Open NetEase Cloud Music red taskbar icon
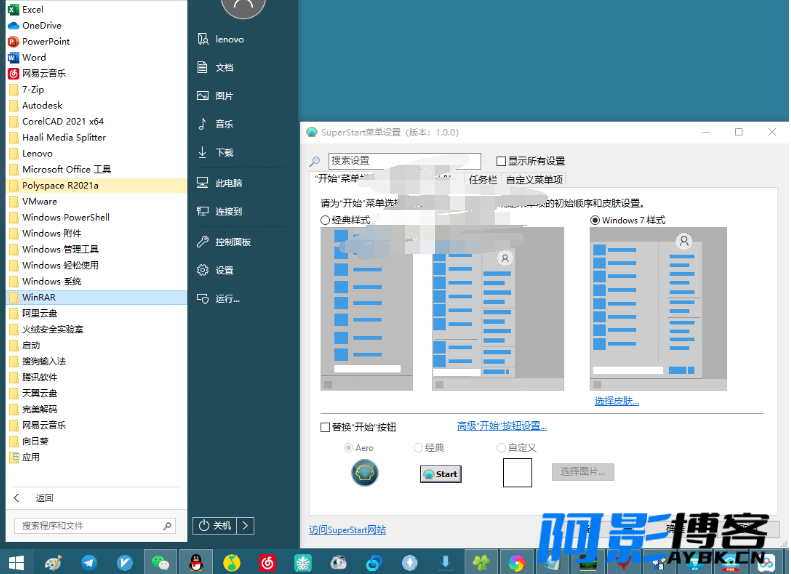The width and height of the screenshot is (791, 574). tap(267, 562)
